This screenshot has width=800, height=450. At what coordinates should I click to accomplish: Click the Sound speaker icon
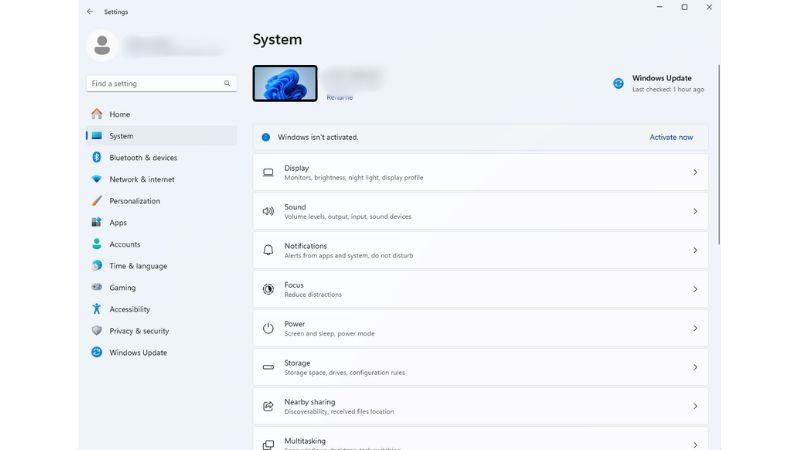268,211
